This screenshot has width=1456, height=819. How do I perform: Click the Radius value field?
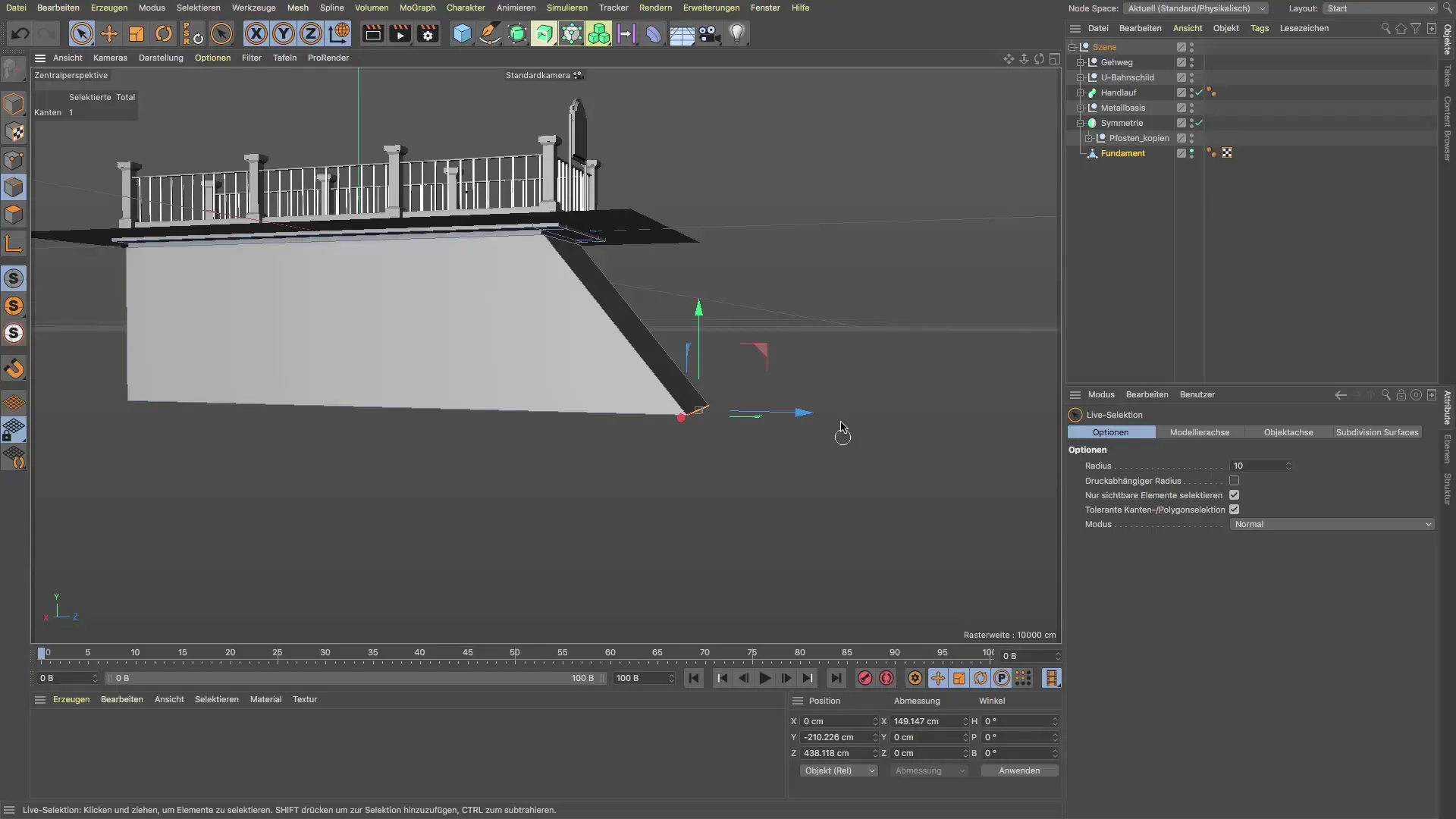[1260, 466]
